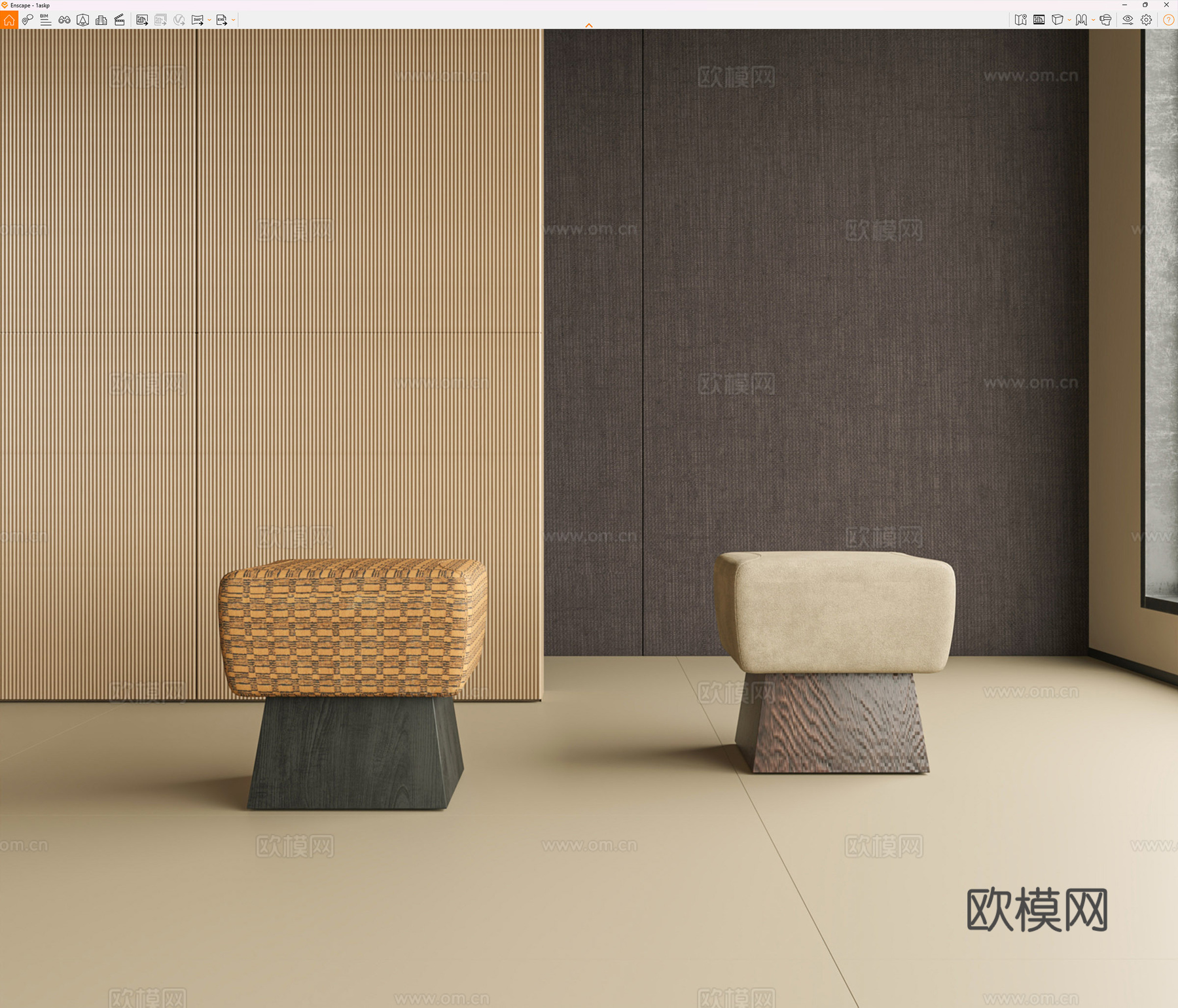Viewport: 1178px width, 1008px height.
Task: Expand the 360 panorama export dropdown arrow
Action: click(x=209, y=20)
